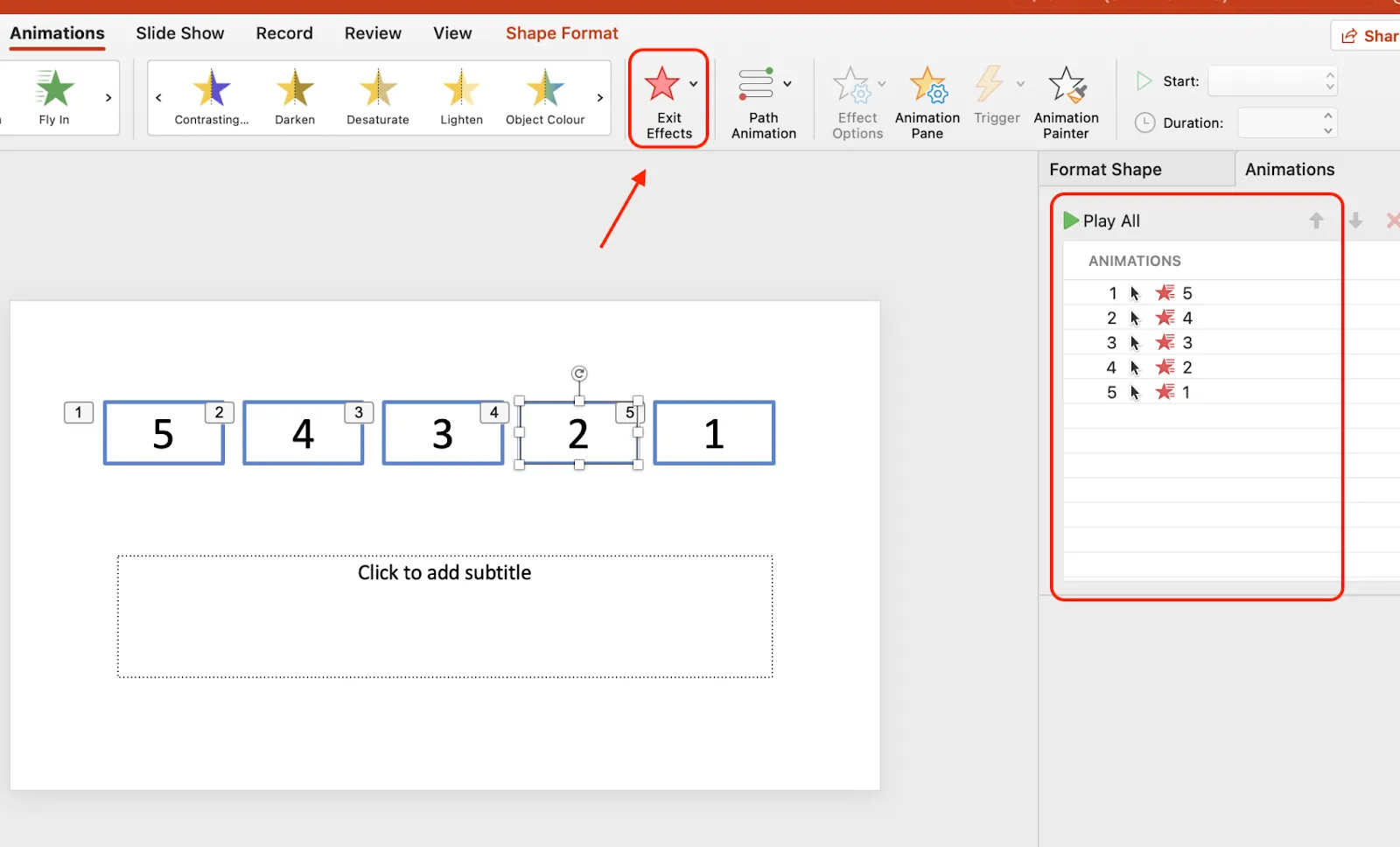Open the View tab
1400x847 pixels.
click(452, 33)
